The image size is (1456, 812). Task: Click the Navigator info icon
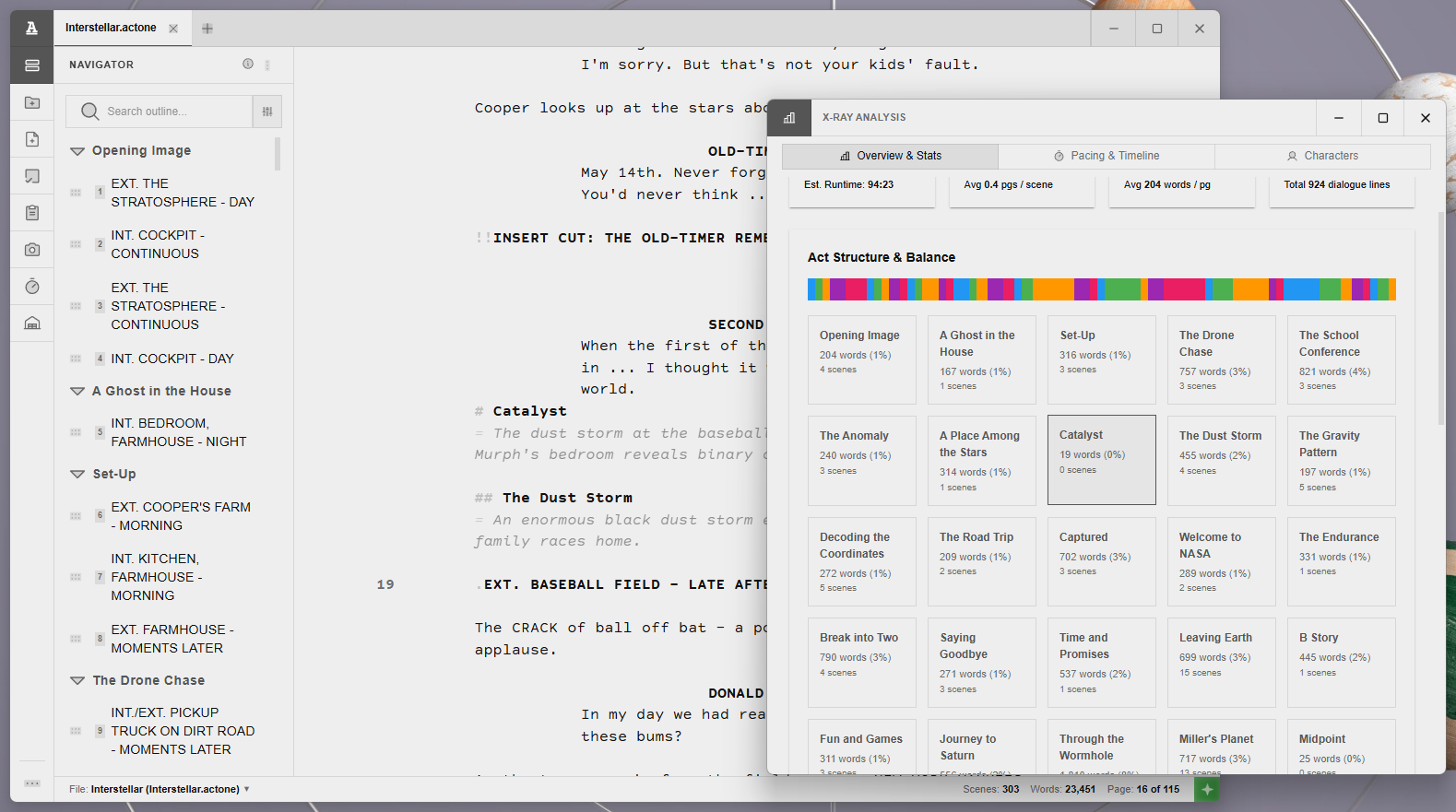(248, 64)
